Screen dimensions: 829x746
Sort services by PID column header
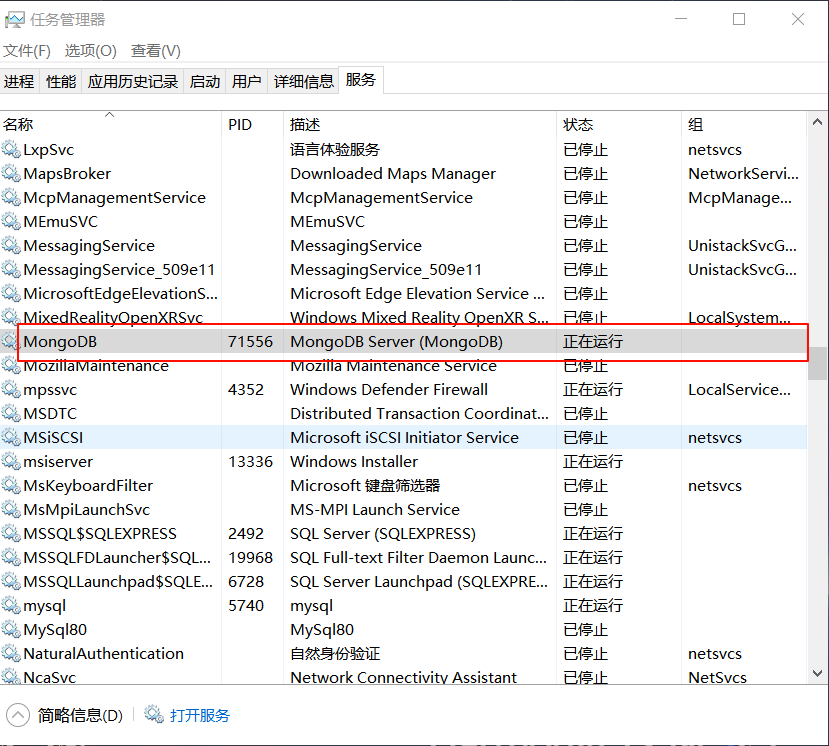click(x=253, y=124)
